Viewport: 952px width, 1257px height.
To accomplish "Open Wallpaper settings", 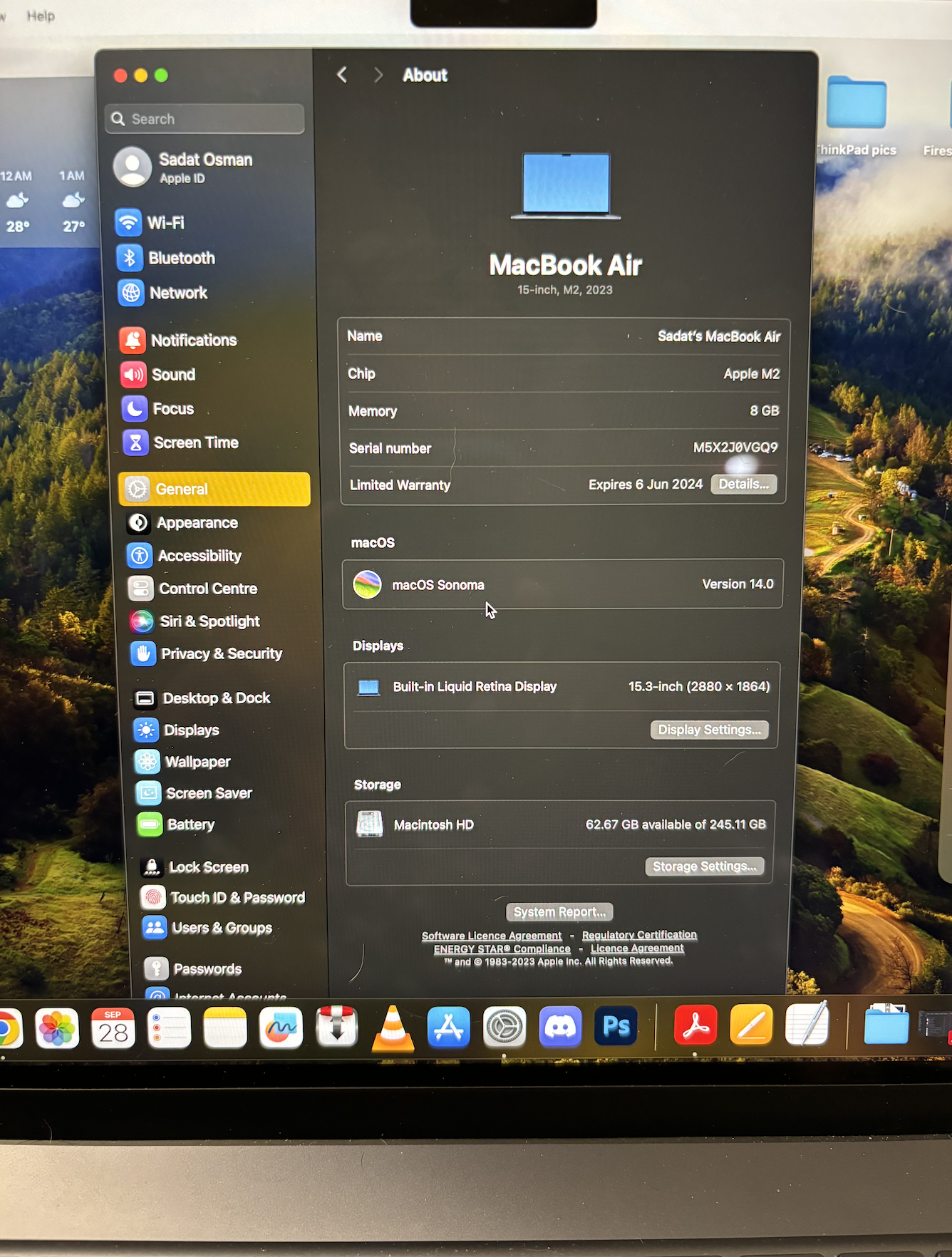I will point(183,762).
